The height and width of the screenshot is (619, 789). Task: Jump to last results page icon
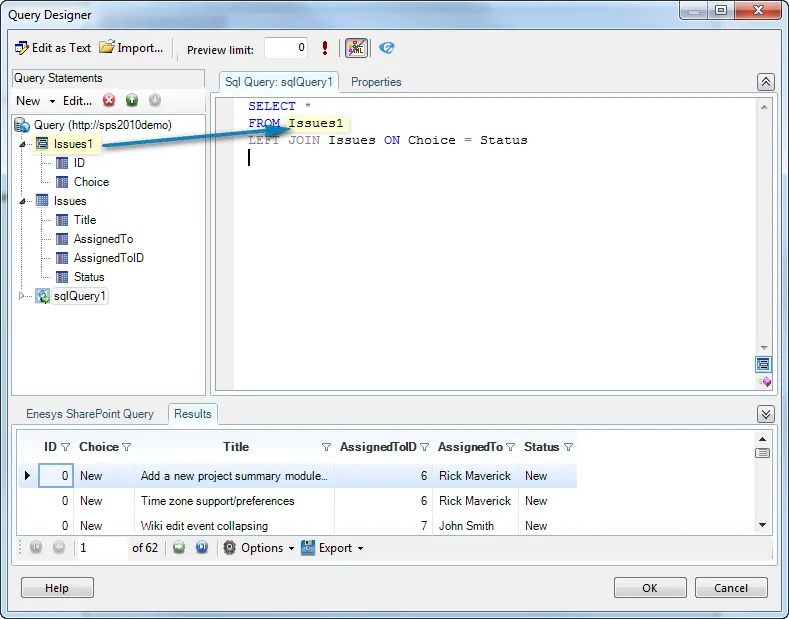201,548
